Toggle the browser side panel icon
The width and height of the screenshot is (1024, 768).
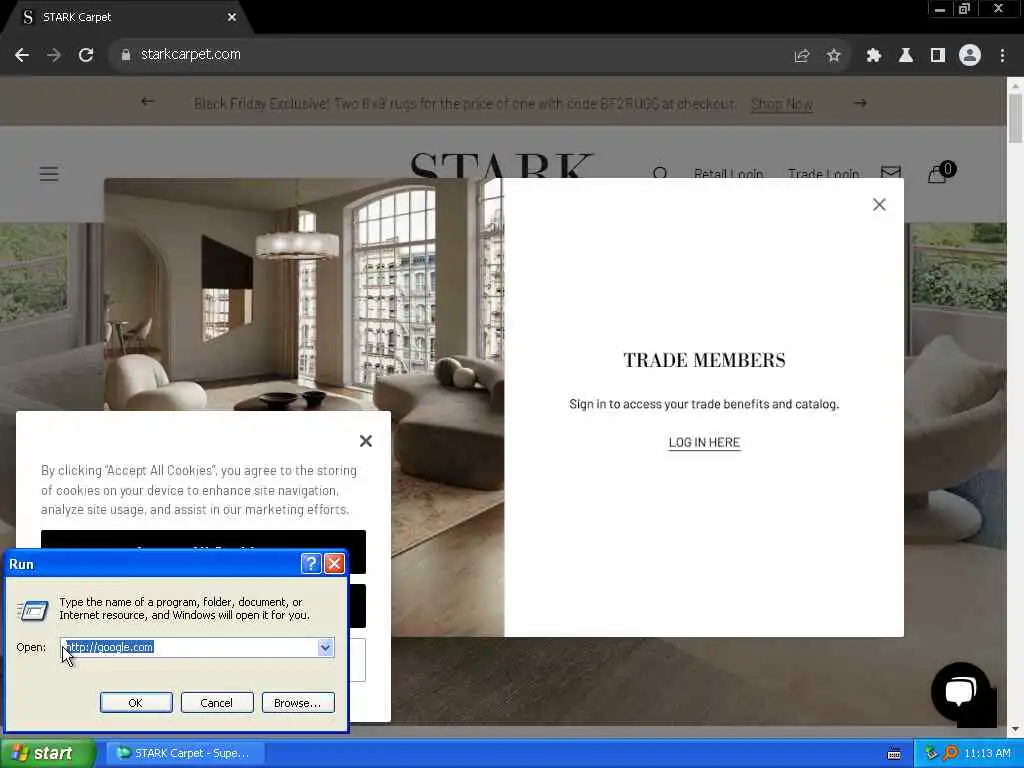tap(938, 56)
